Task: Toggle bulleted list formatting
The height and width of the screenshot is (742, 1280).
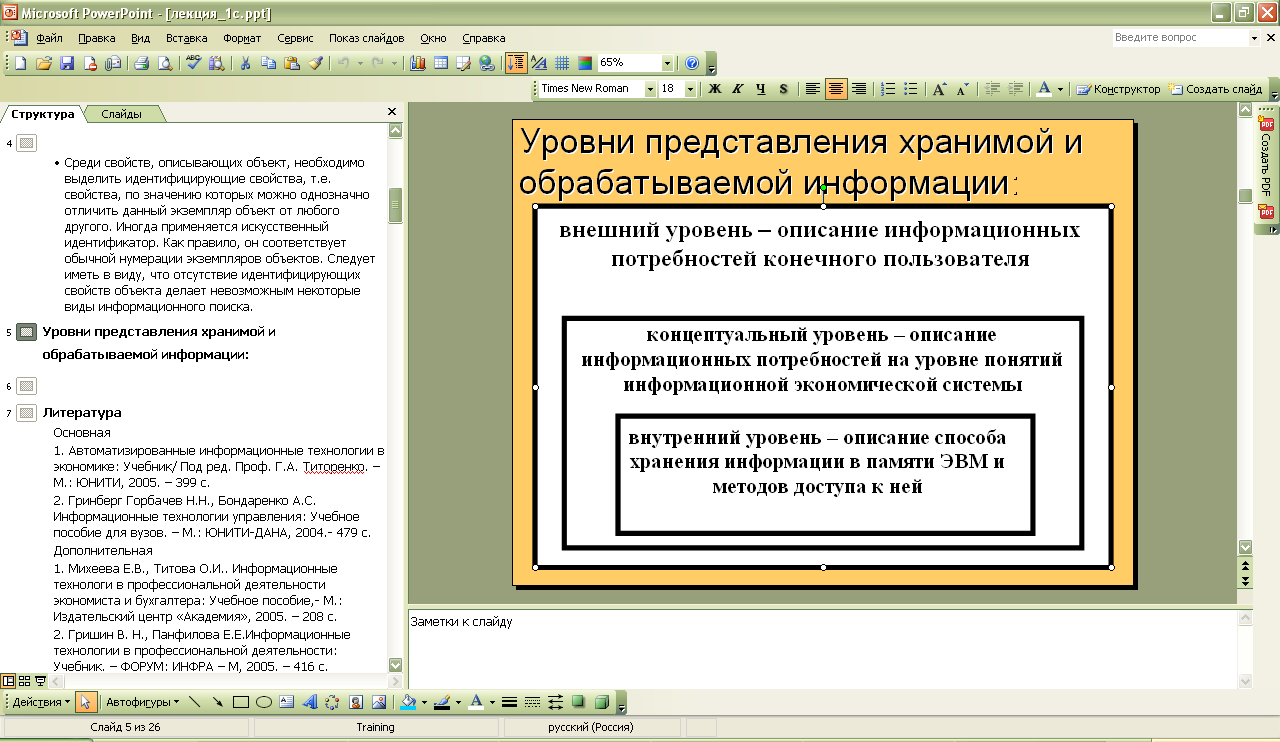Action: tap(911, 89)
